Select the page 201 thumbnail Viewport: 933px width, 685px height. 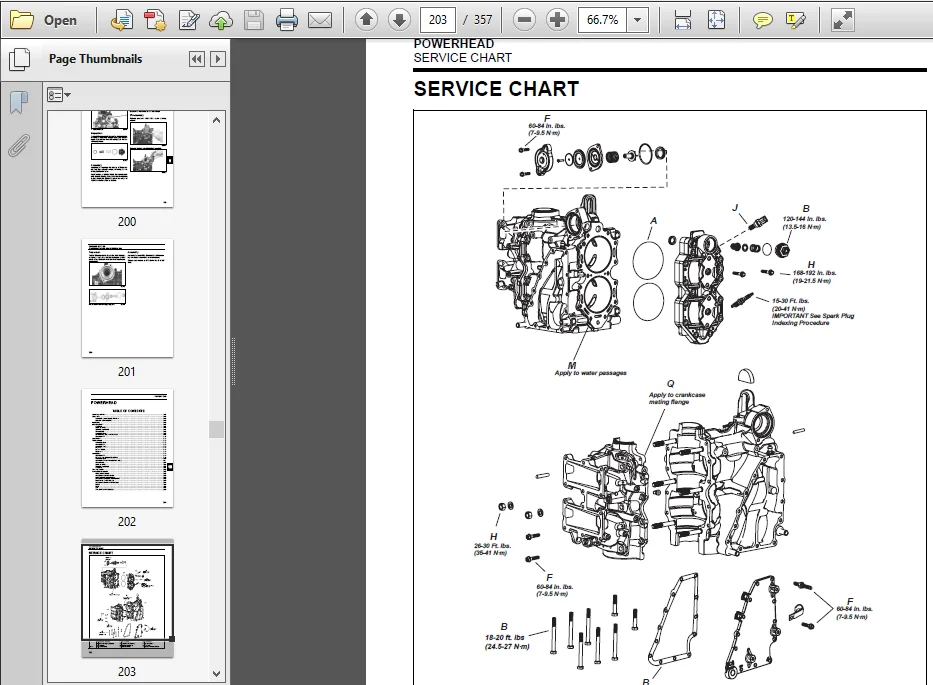[x=127, y=298]
